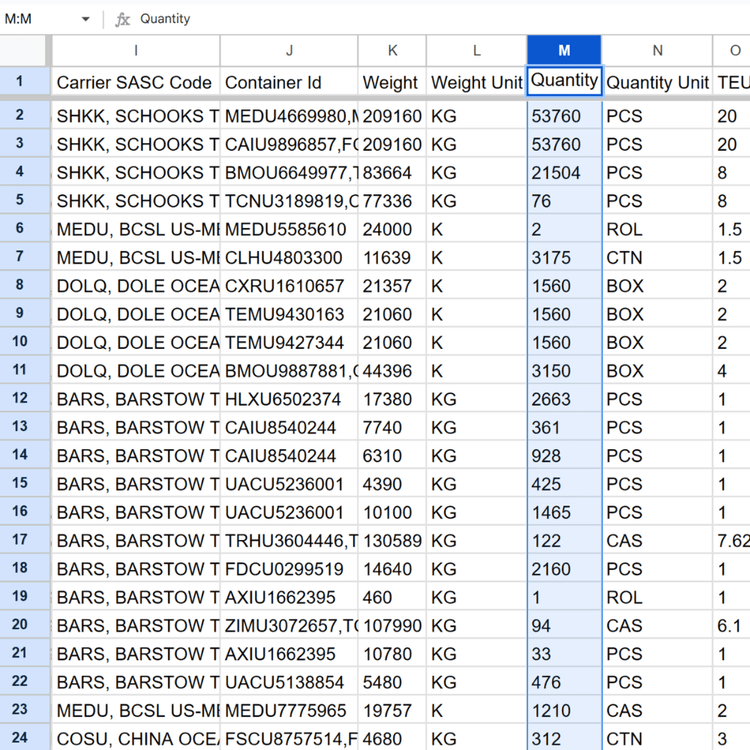Click container cell FDCU0299519
Image resolution: width=750 pixels, height=750 pixels.
tap(289, 568)
